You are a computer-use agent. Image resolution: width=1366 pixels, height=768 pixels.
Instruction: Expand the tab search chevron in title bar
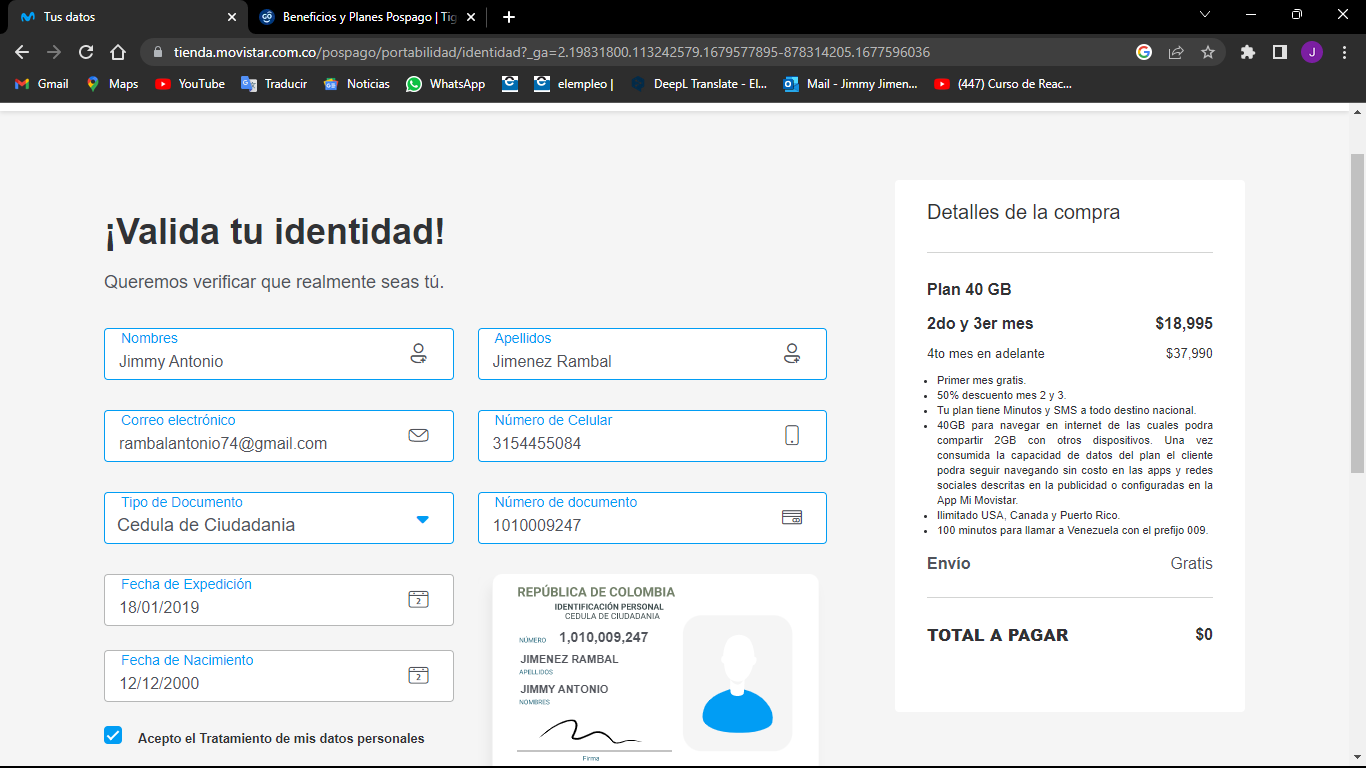[x=1204, y=15]
